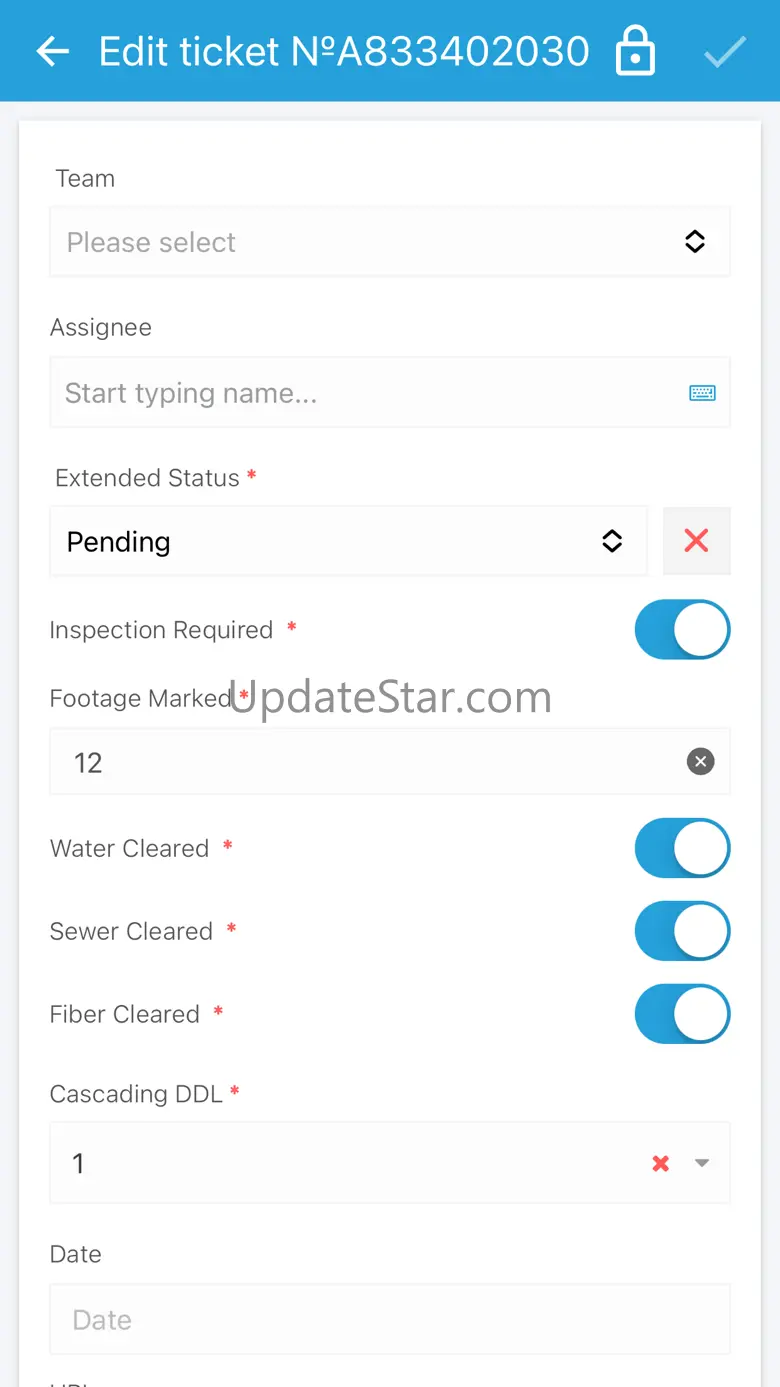
Task: Clear Extended Status with the red X
Action: point(696,541)
